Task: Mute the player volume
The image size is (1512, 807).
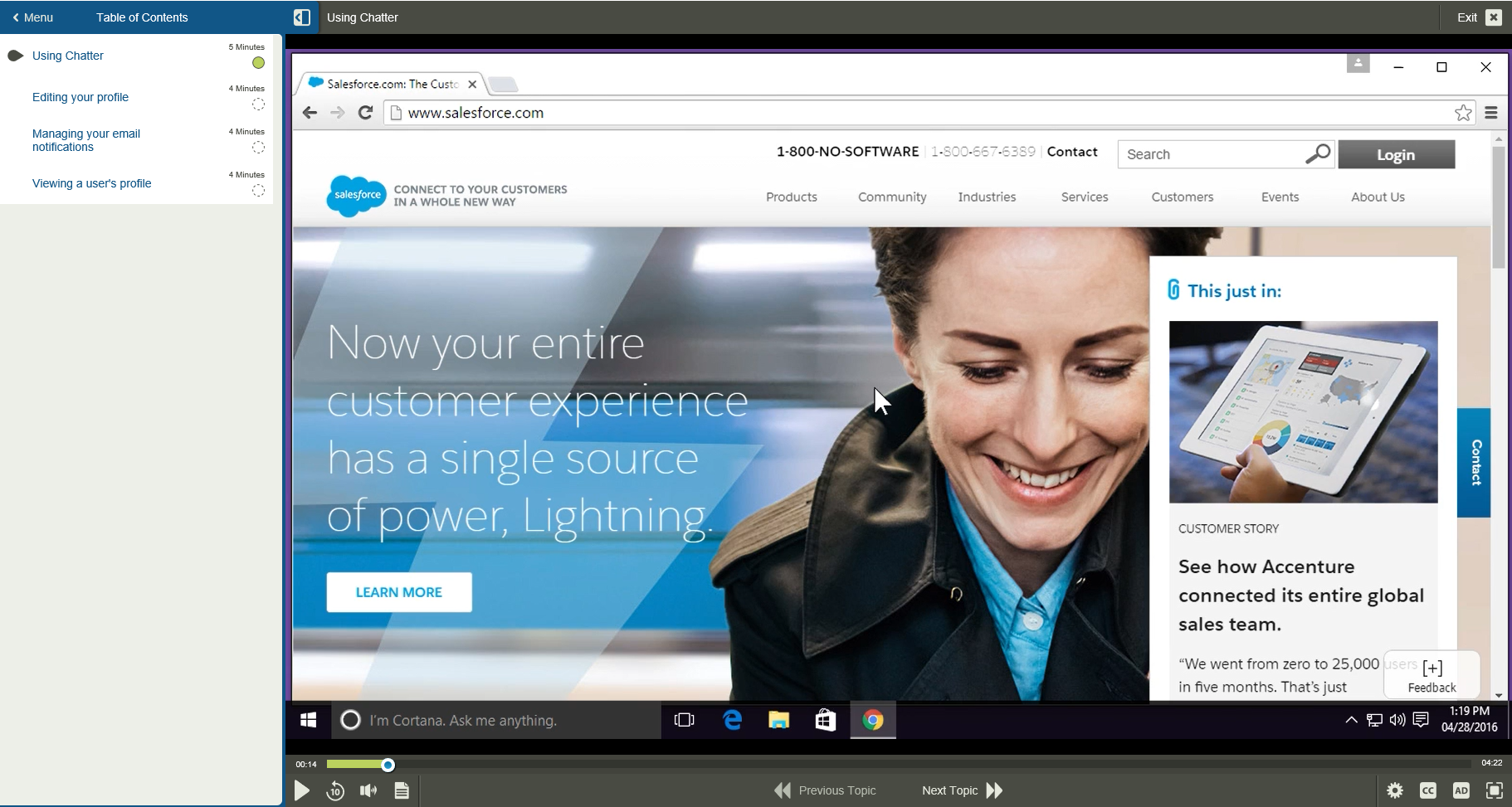Action: pos(368,790)
